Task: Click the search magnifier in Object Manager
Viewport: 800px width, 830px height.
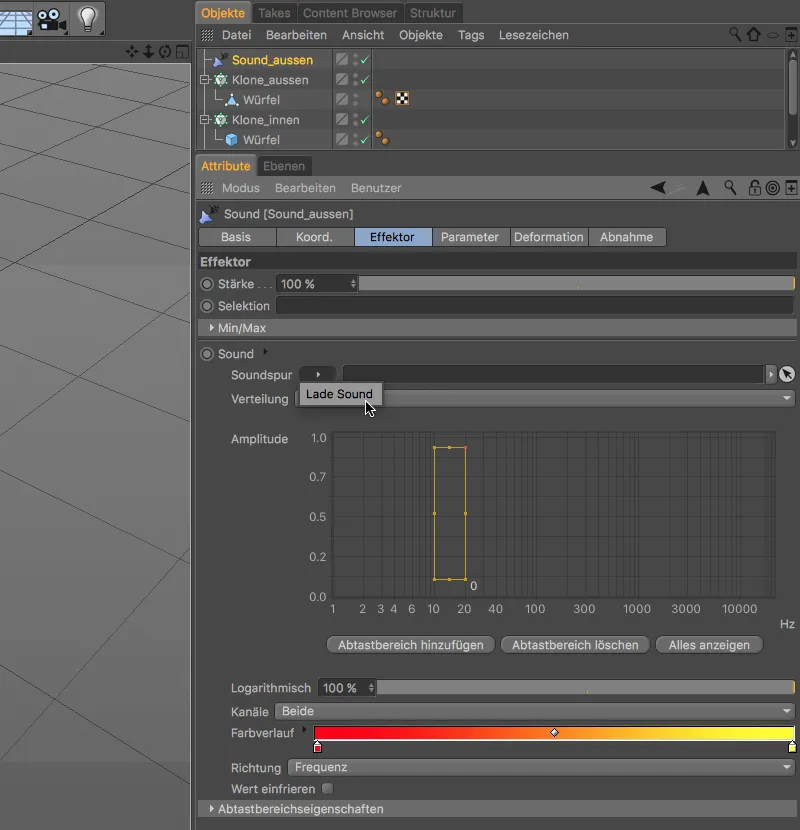Action: coord(735,35)
